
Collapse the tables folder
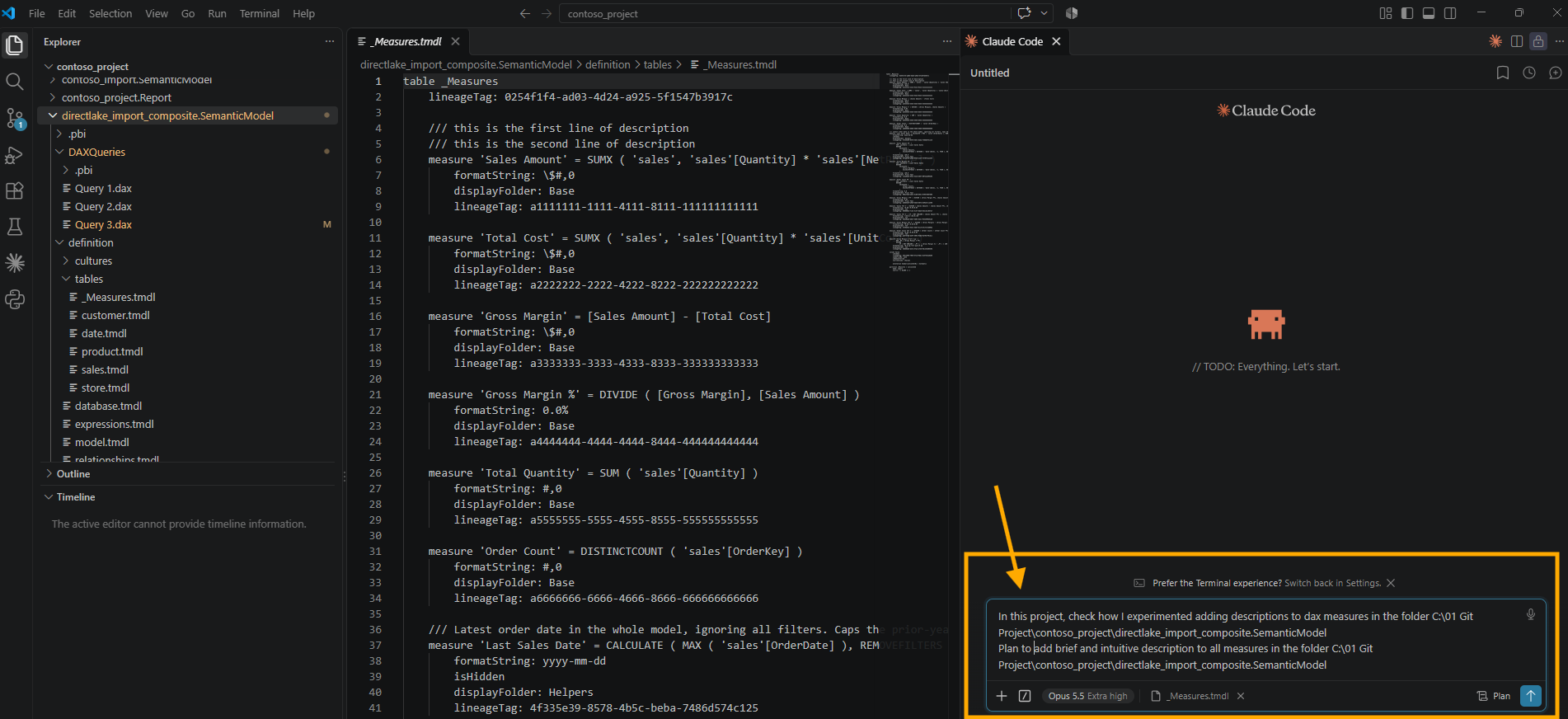coord(66,279)
